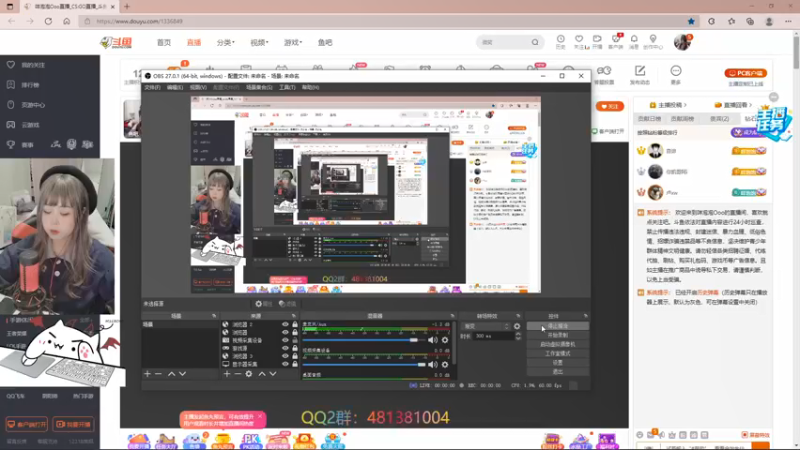Viewport: 800px width, 450px height.
Task: Toggle lock on video capture device source
Action: tap(295, 340)
